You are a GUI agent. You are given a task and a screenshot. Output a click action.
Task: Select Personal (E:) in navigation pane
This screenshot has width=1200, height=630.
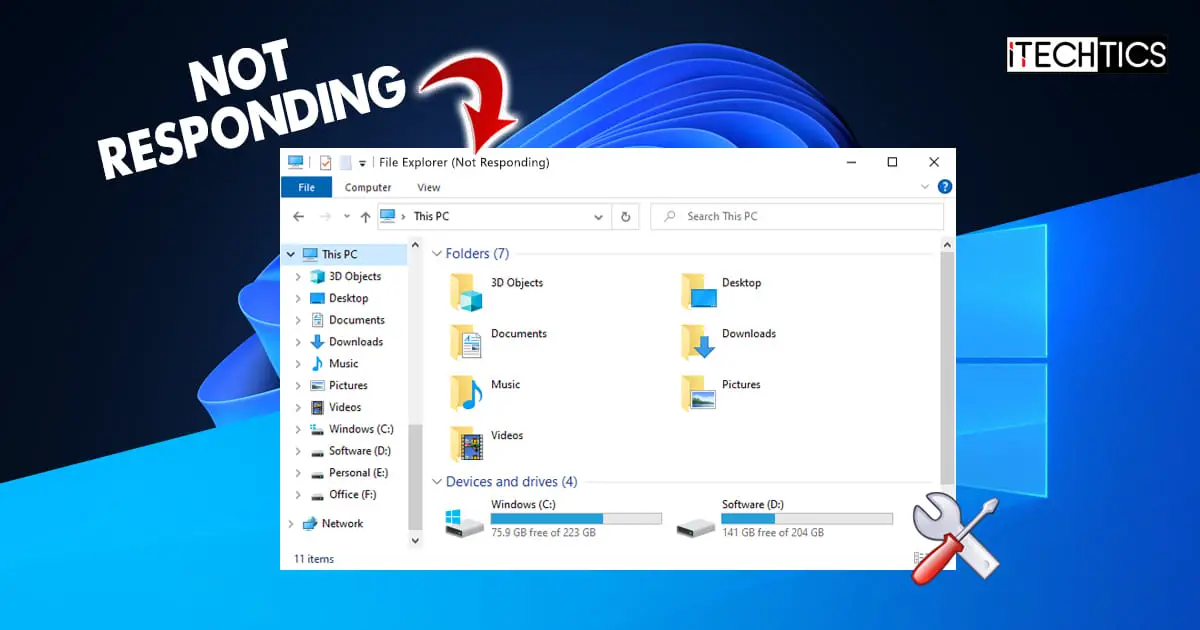(x=348, y=473)
